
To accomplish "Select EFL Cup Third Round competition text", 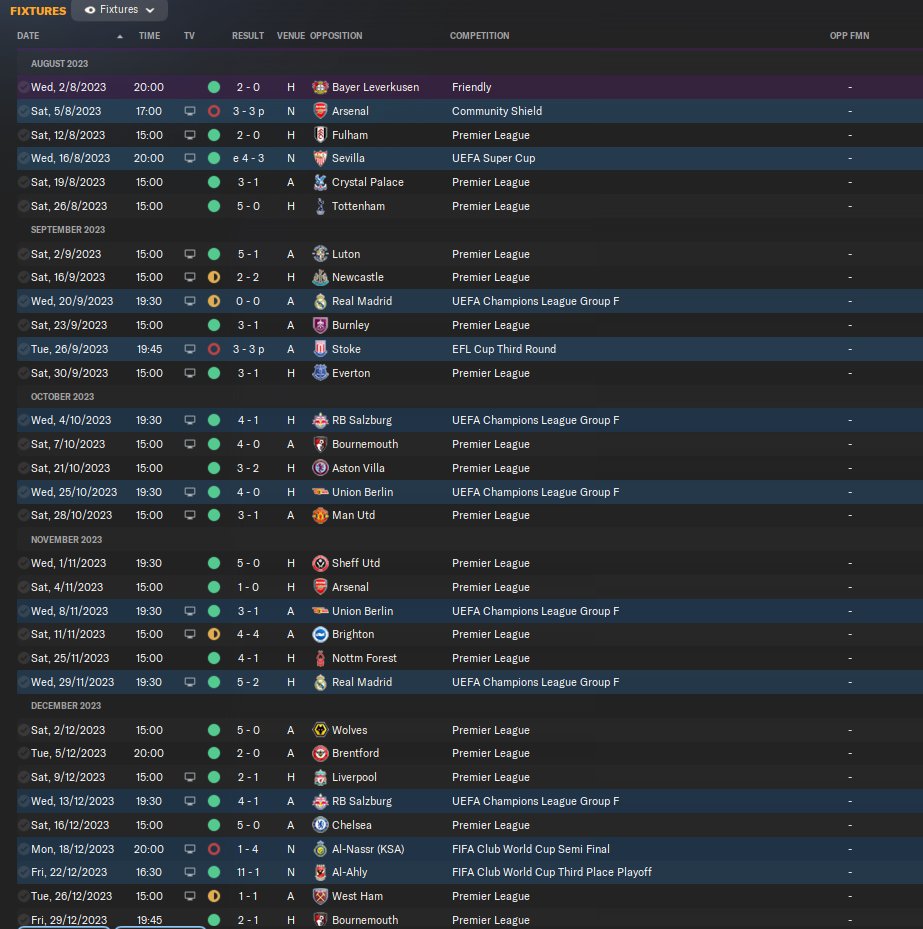I will pos(504,349).
